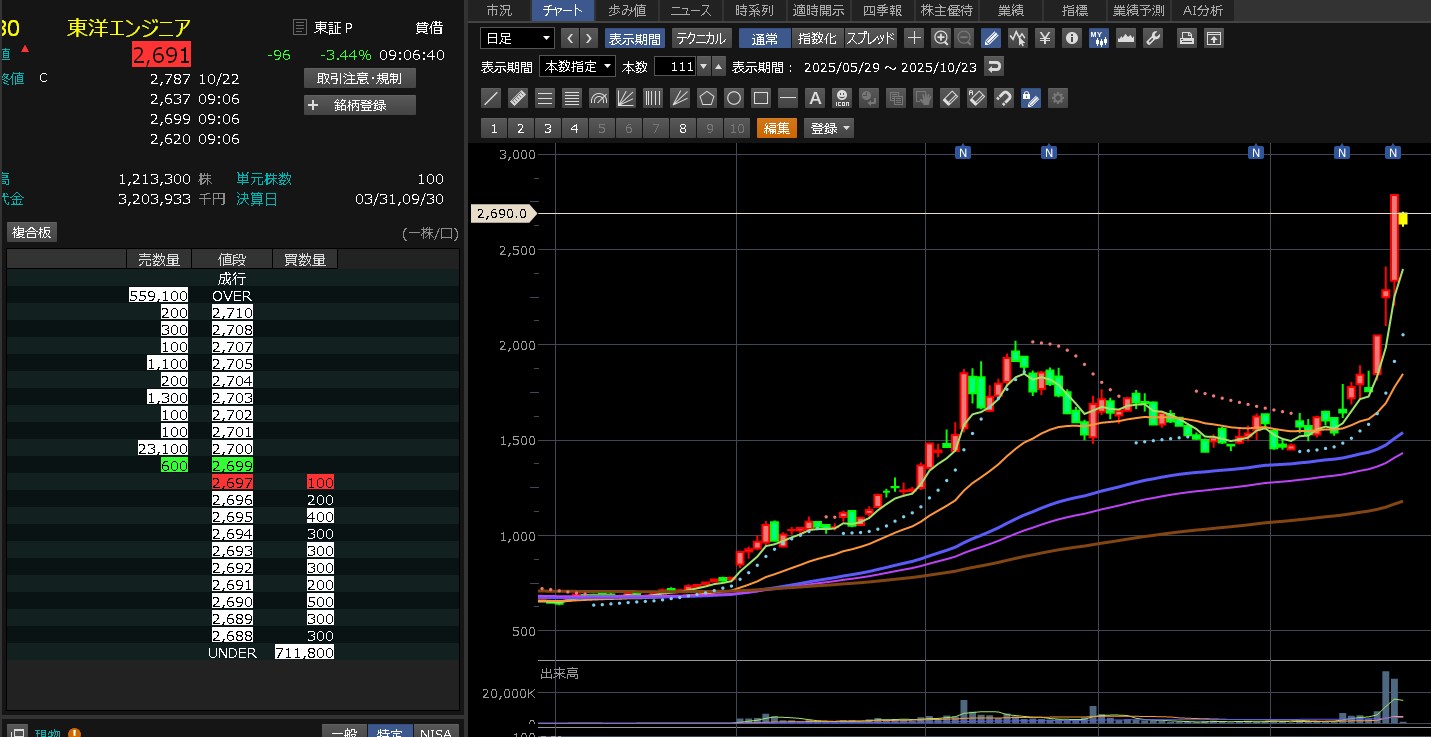Click the yen price display icon
This screenshot has width=1431, height=737.
coord(1045,39)
